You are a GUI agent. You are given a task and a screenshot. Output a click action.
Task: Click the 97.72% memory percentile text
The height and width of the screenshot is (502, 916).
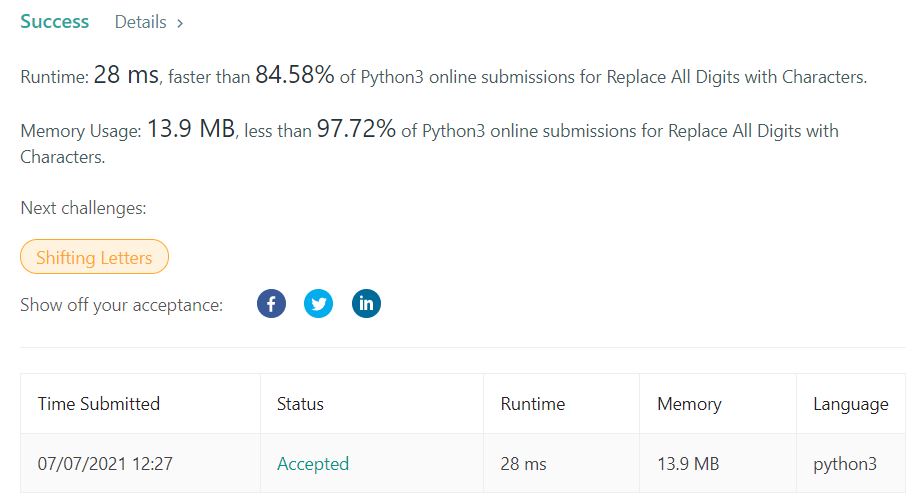click(x=356, y=130)
